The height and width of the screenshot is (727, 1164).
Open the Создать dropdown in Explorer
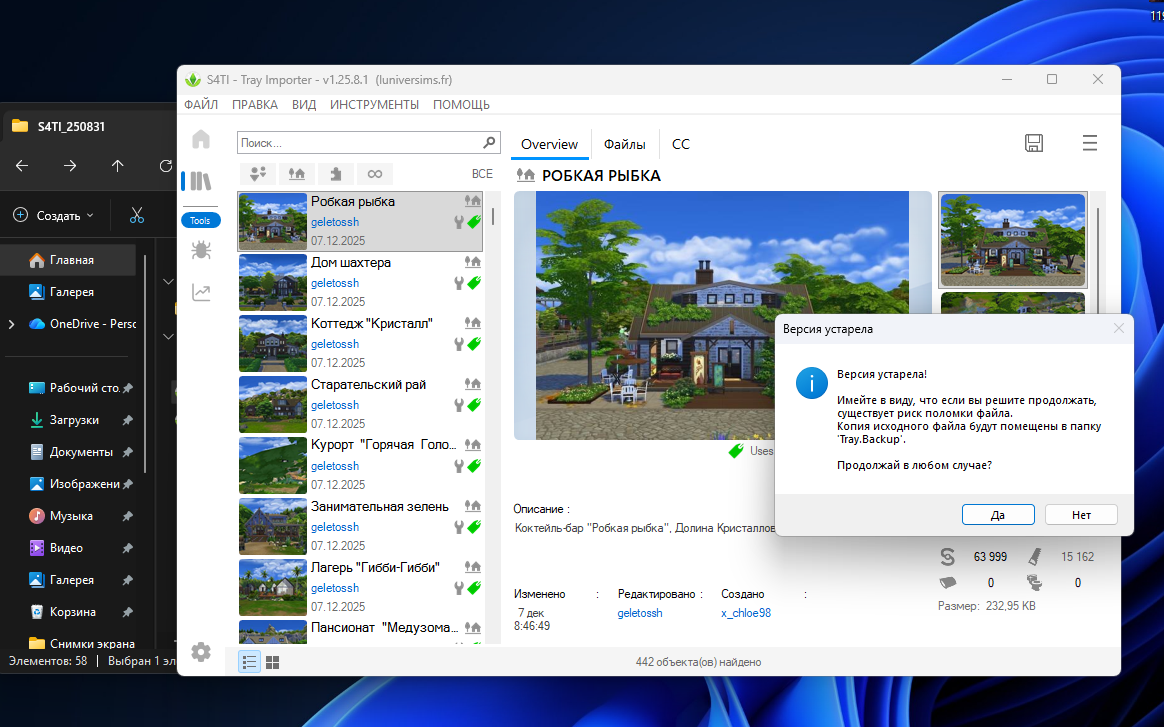point(54,215)
